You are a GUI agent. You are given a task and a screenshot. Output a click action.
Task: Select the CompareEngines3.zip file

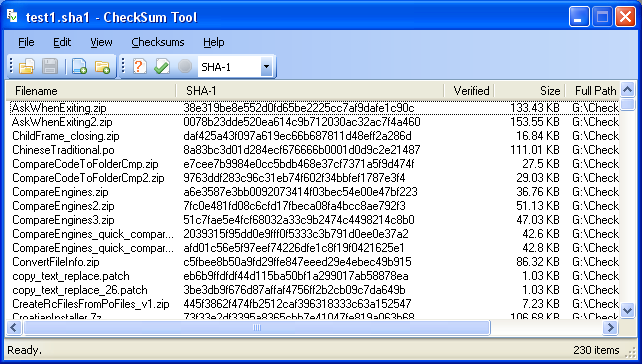(63, 220)
